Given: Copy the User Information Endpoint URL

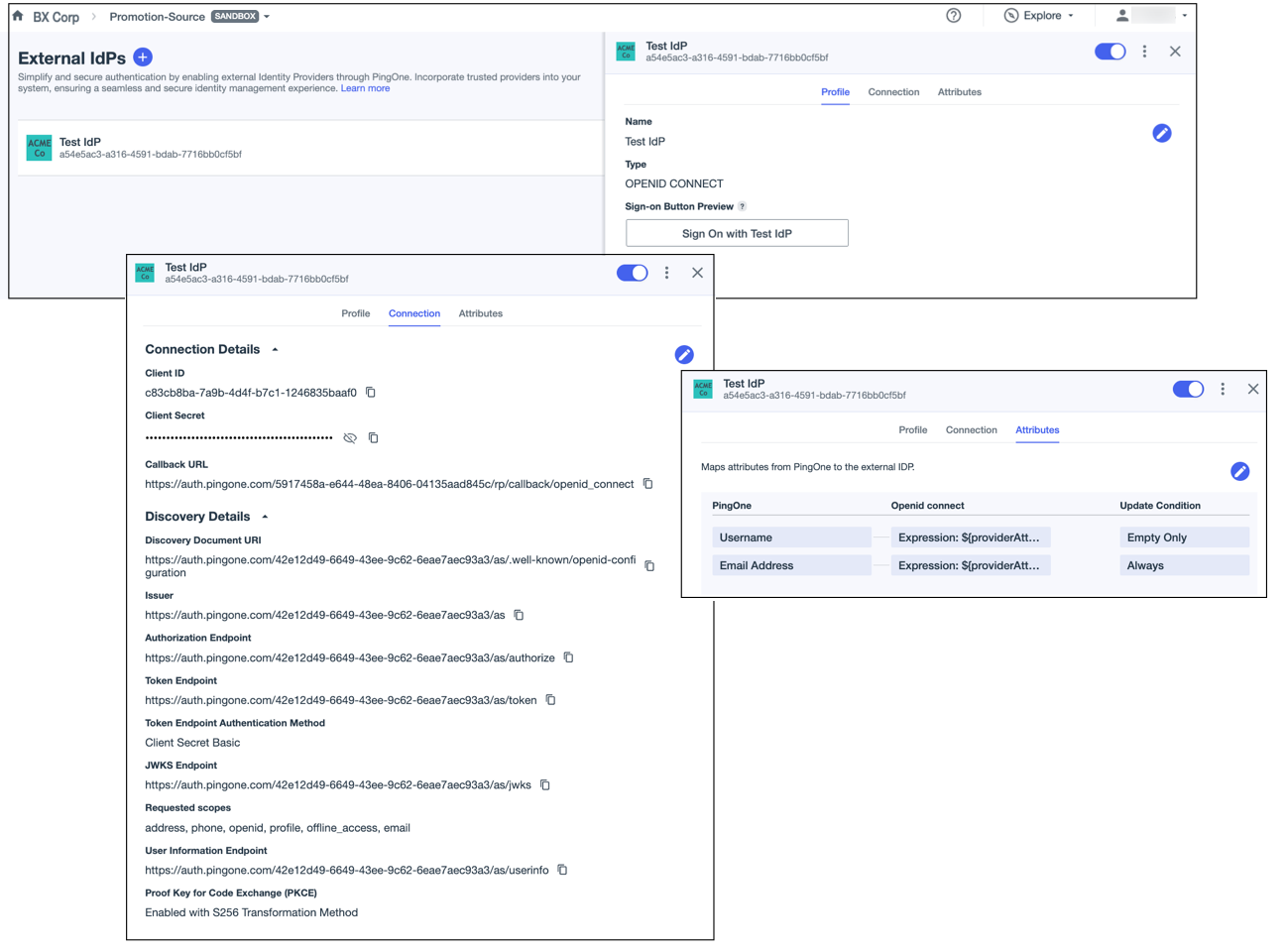Looking at the screenshot, I should [563, 870].
